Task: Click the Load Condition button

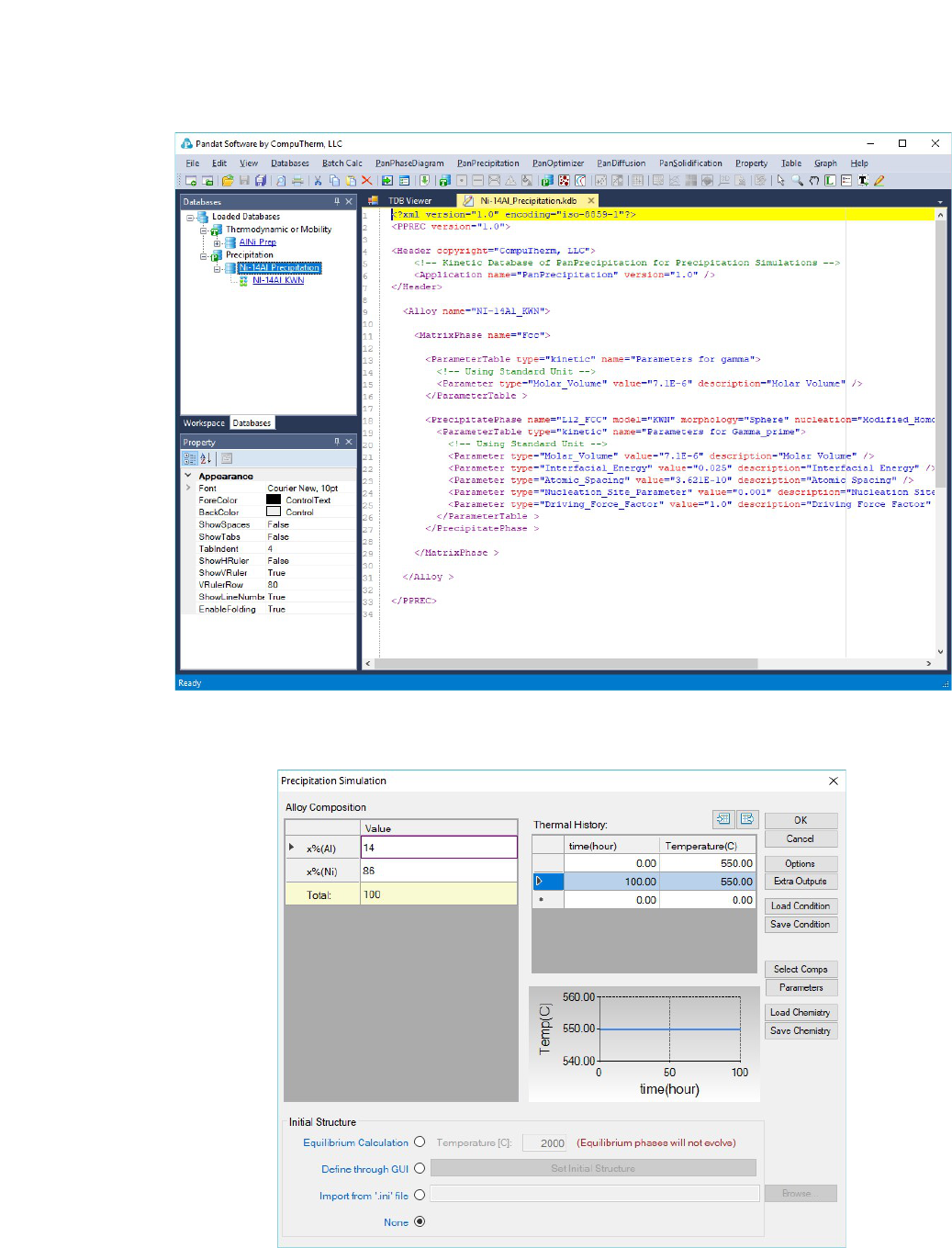Action: pyautogui.click(x=801, y=906)
